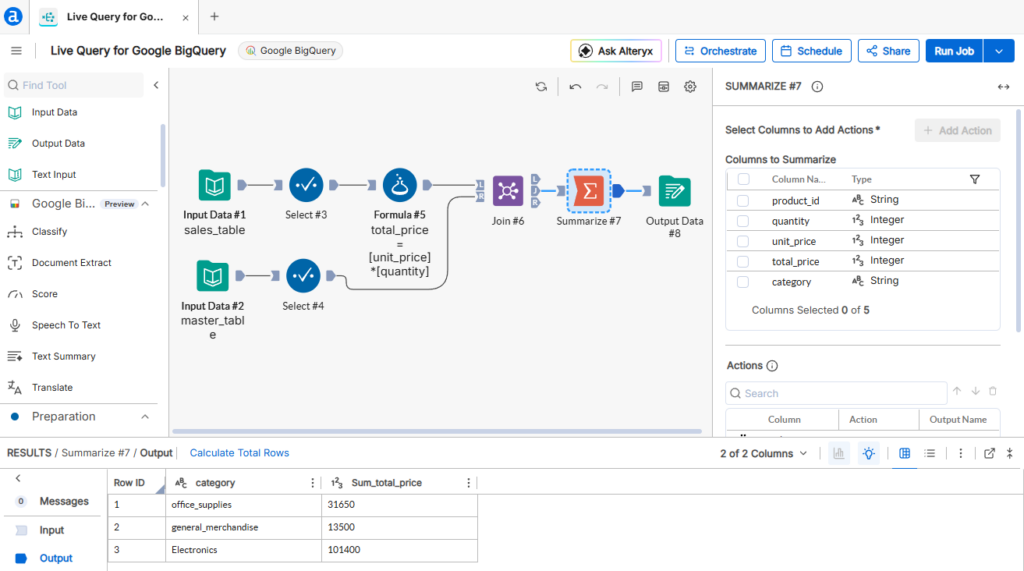Open a new tab with plus
The image size is (1024, 571).
[214, 17]
